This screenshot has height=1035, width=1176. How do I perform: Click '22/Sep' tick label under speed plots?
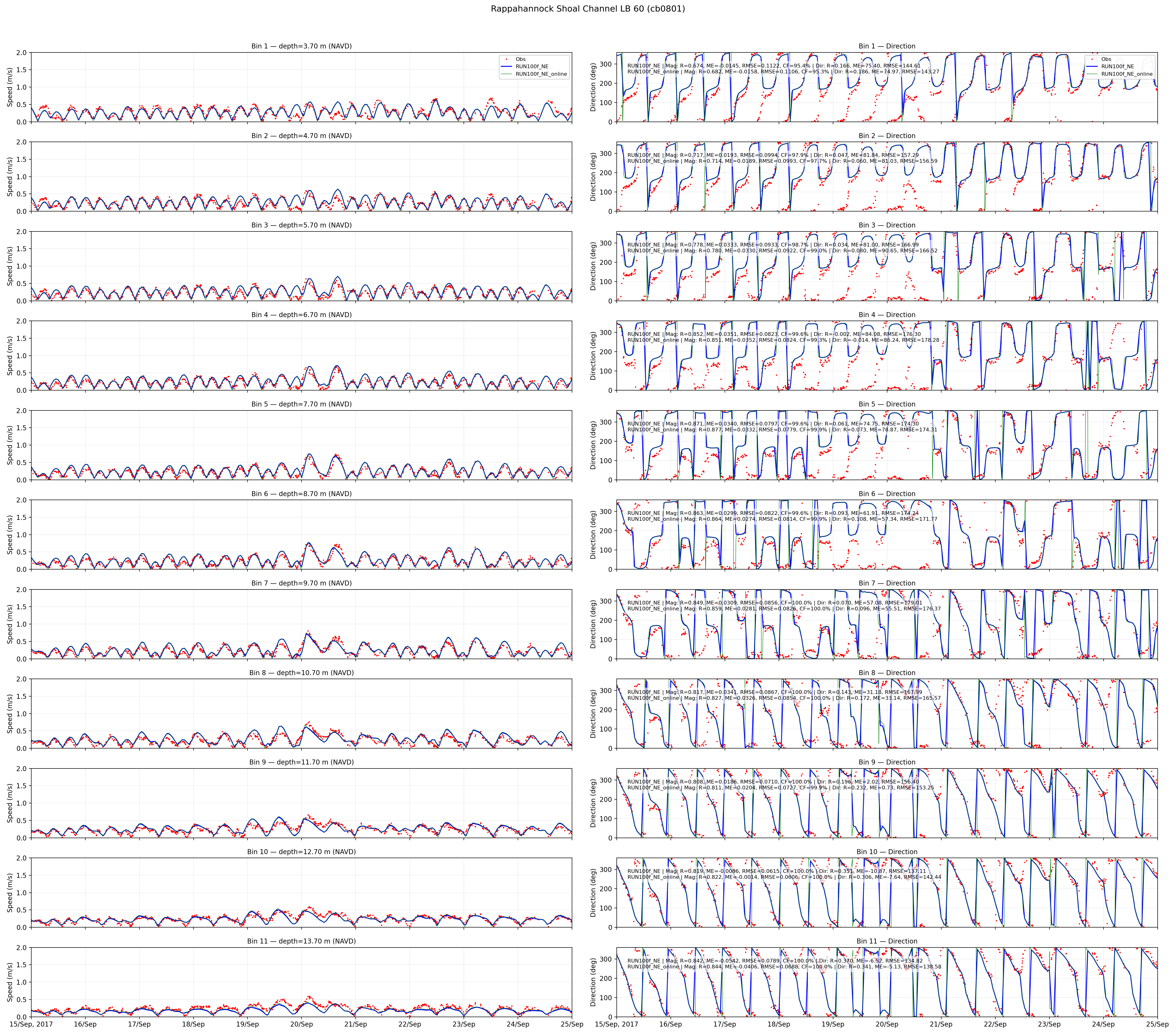[x=410, y=1024]
